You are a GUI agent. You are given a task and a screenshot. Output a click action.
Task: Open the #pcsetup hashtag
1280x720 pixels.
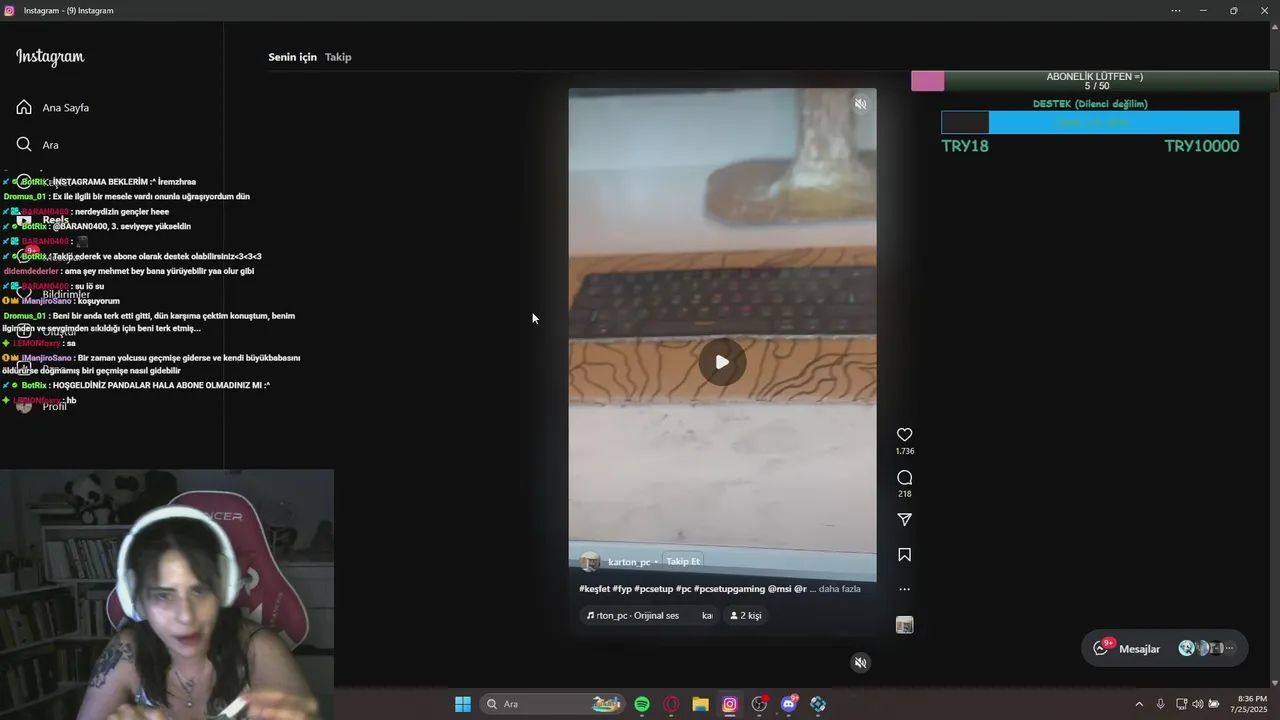pyautogui.click(x=654, y=589)
